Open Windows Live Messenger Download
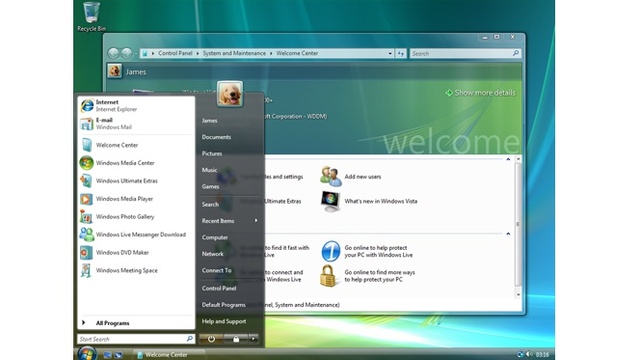The height and width of the screenshot is (360, 640). click(136, 235)
